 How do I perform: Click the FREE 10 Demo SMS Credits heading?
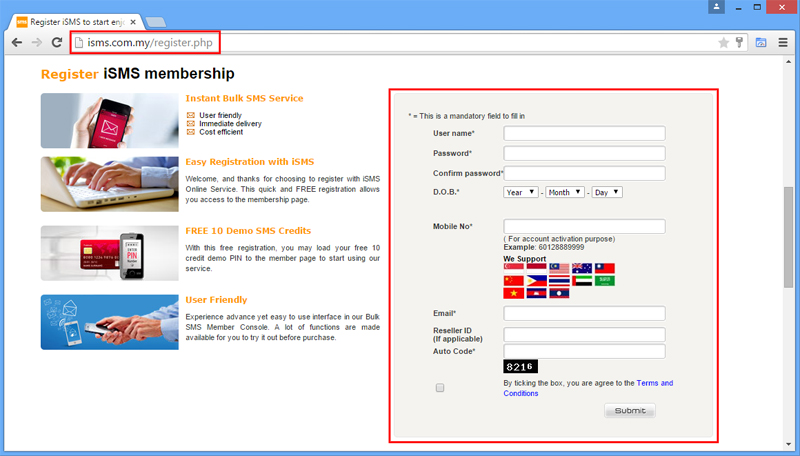tap(248, 231)
